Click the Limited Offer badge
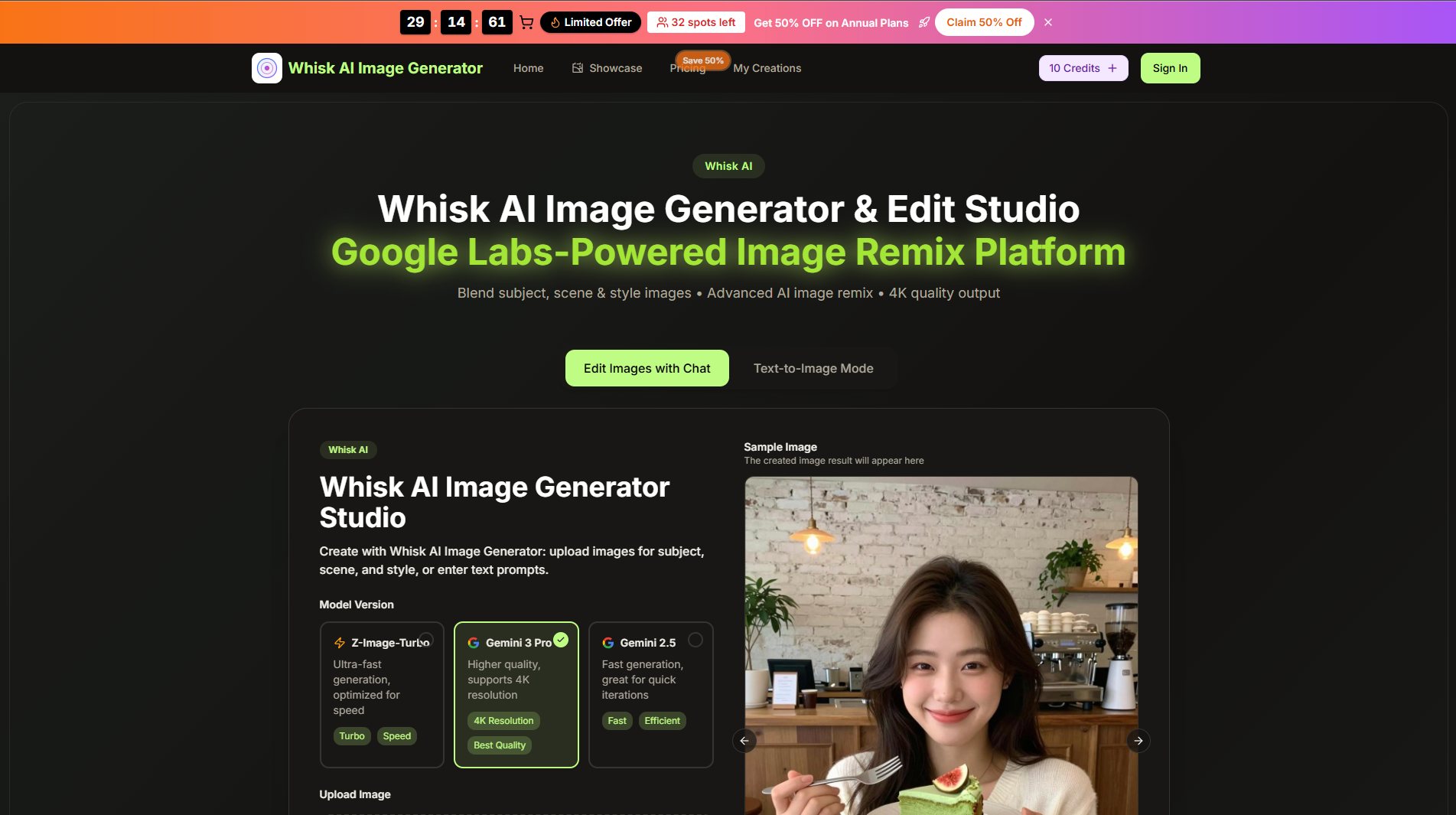Screen dimensions: 1456x815 (591, 22)
